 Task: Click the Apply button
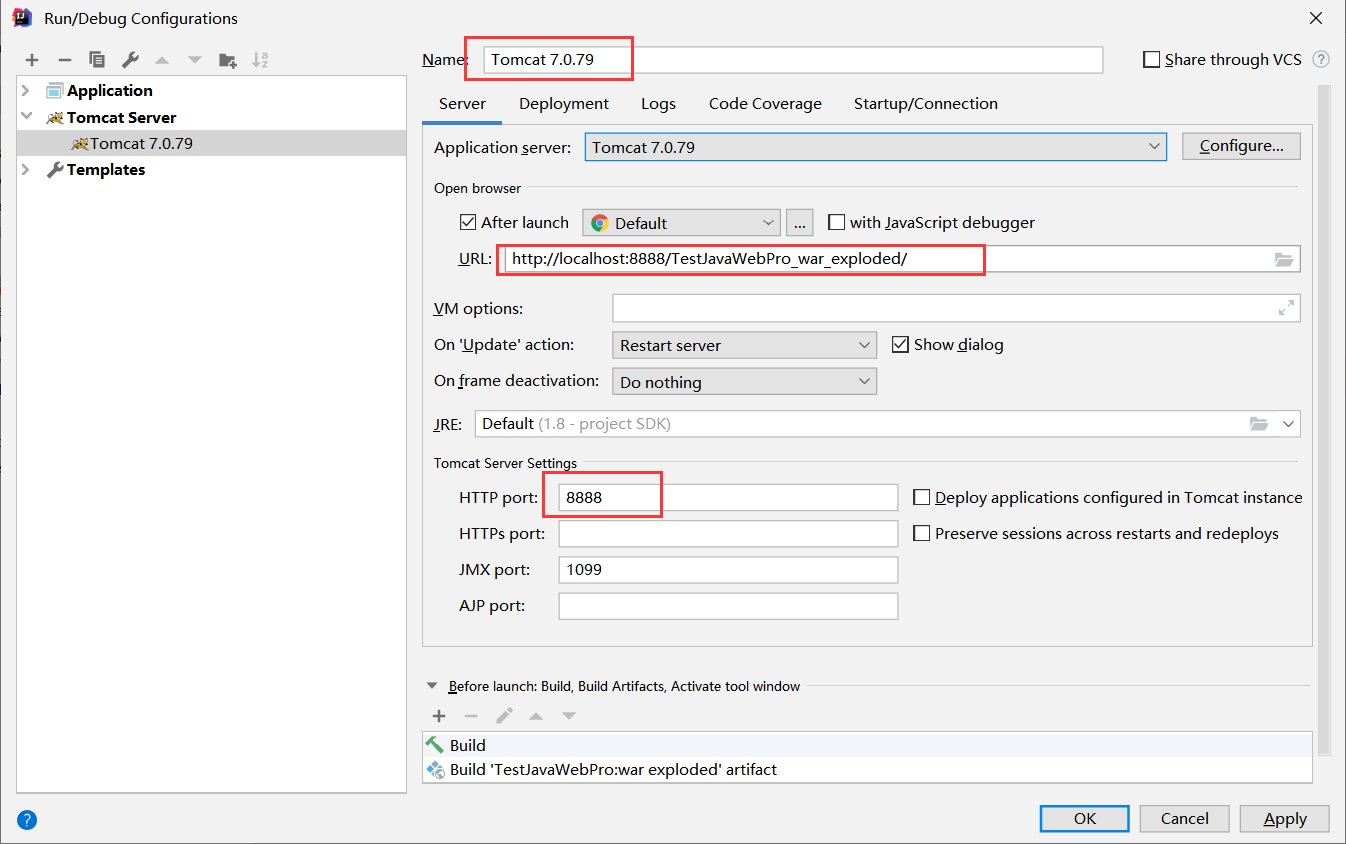click(x=1285, y=818)
